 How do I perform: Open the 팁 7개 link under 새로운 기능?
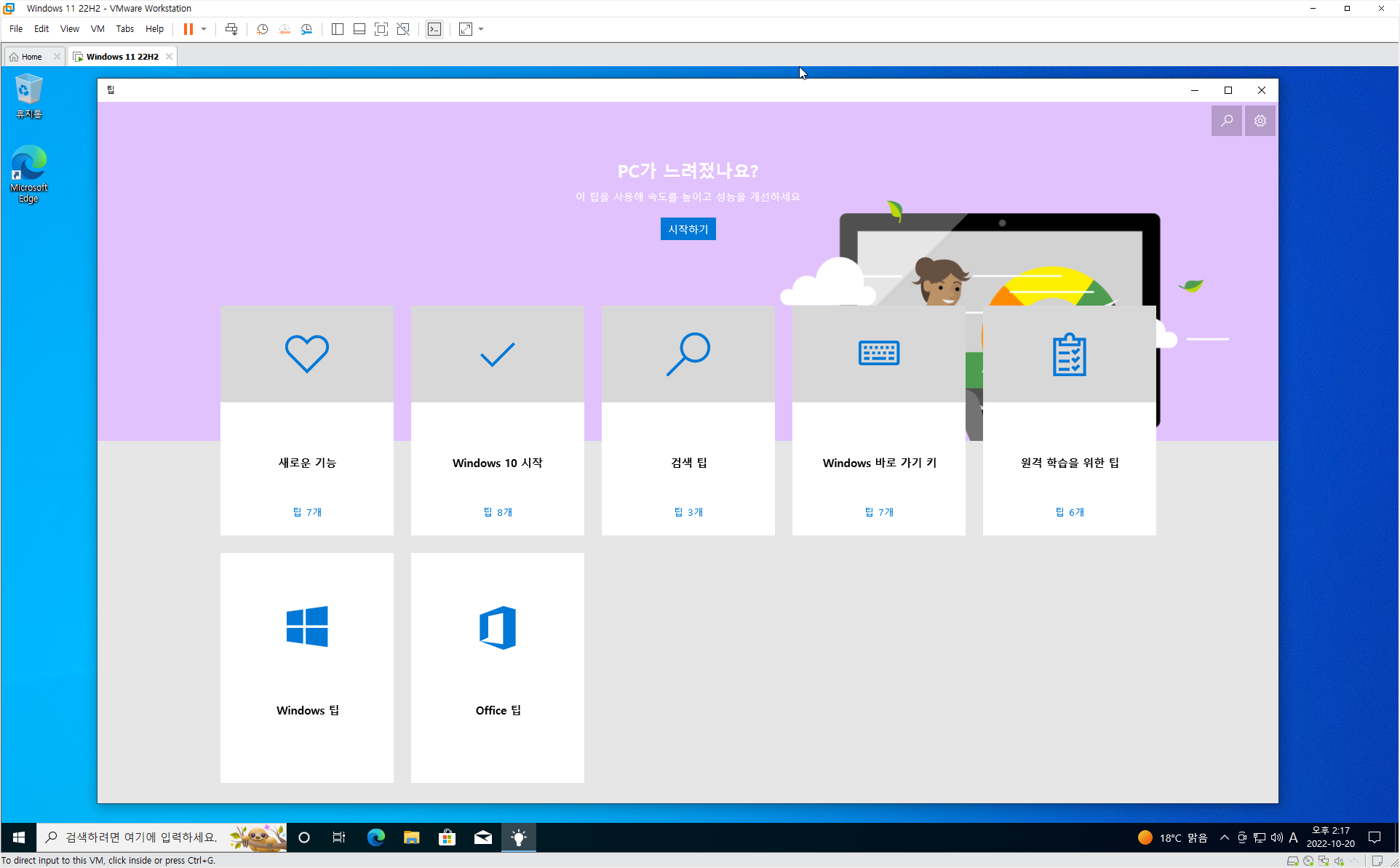pyautogui.click(x=307, y=512)
